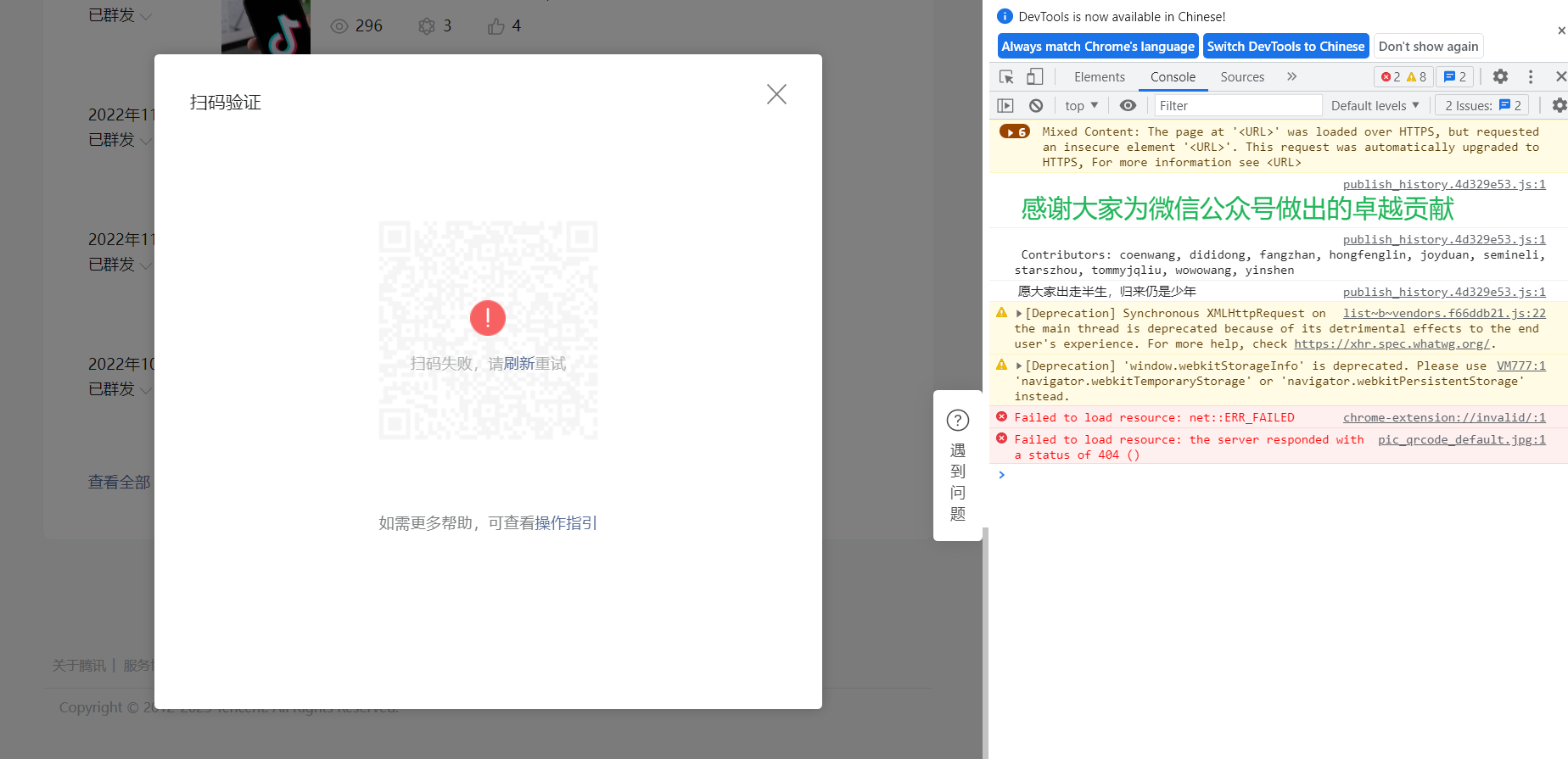
Task: Click the green 感谢大家为微信公众号做出的卓越贡献 message
Action: 1237,209
